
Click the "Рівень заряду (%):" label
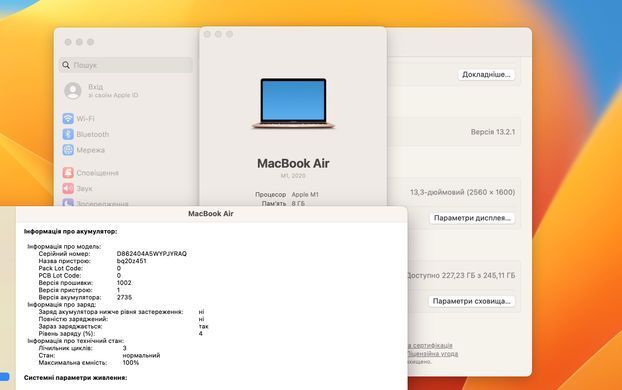(67, 333)
